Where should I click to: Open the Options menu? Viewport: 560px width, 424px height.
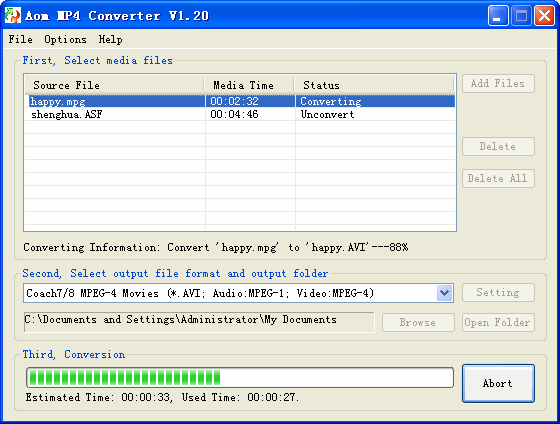tap(65, 39)
